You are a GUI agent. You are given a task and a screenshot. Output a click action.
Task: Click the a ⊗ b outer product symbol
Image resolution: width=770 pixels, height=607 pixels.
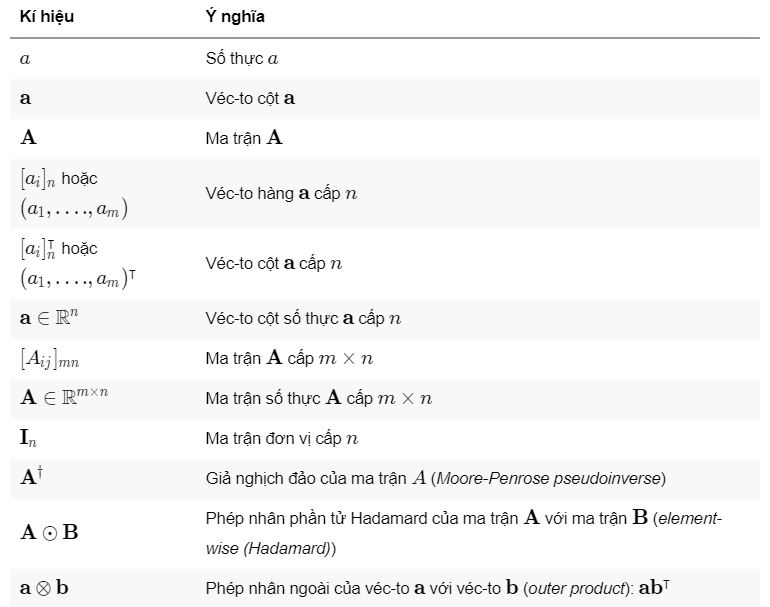[44, 587]
